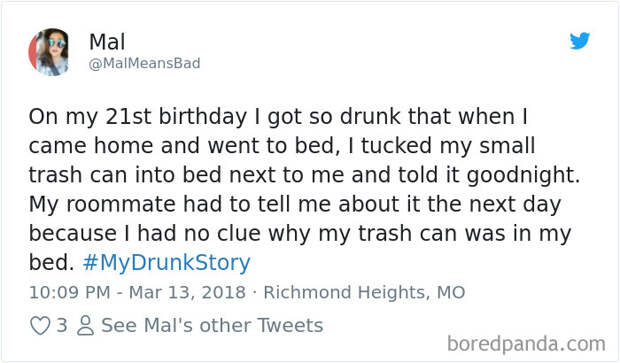
Task: Click the boredpanda.com watermark
Action: point(526,344)
